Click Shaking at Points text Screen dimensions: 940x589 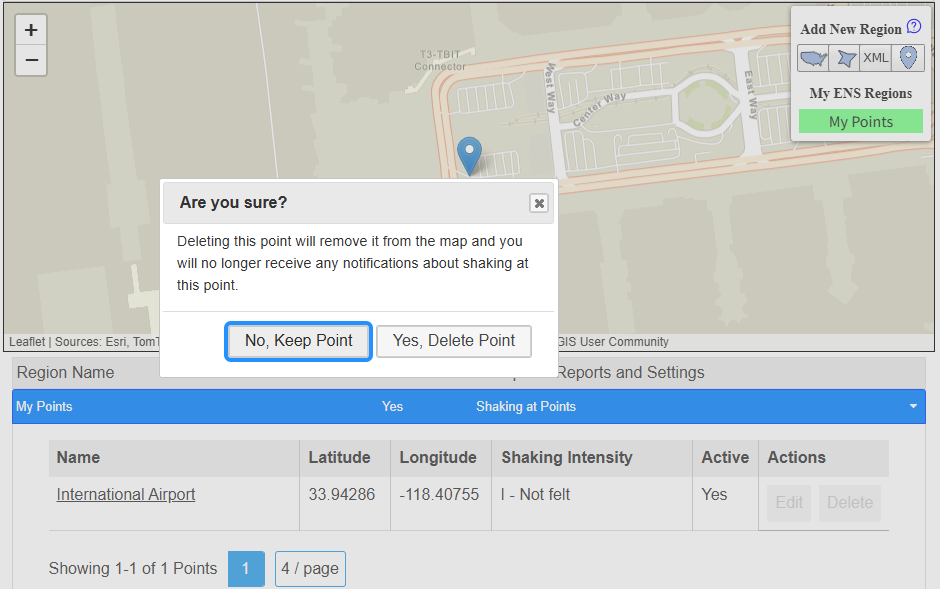click(526, 407)
